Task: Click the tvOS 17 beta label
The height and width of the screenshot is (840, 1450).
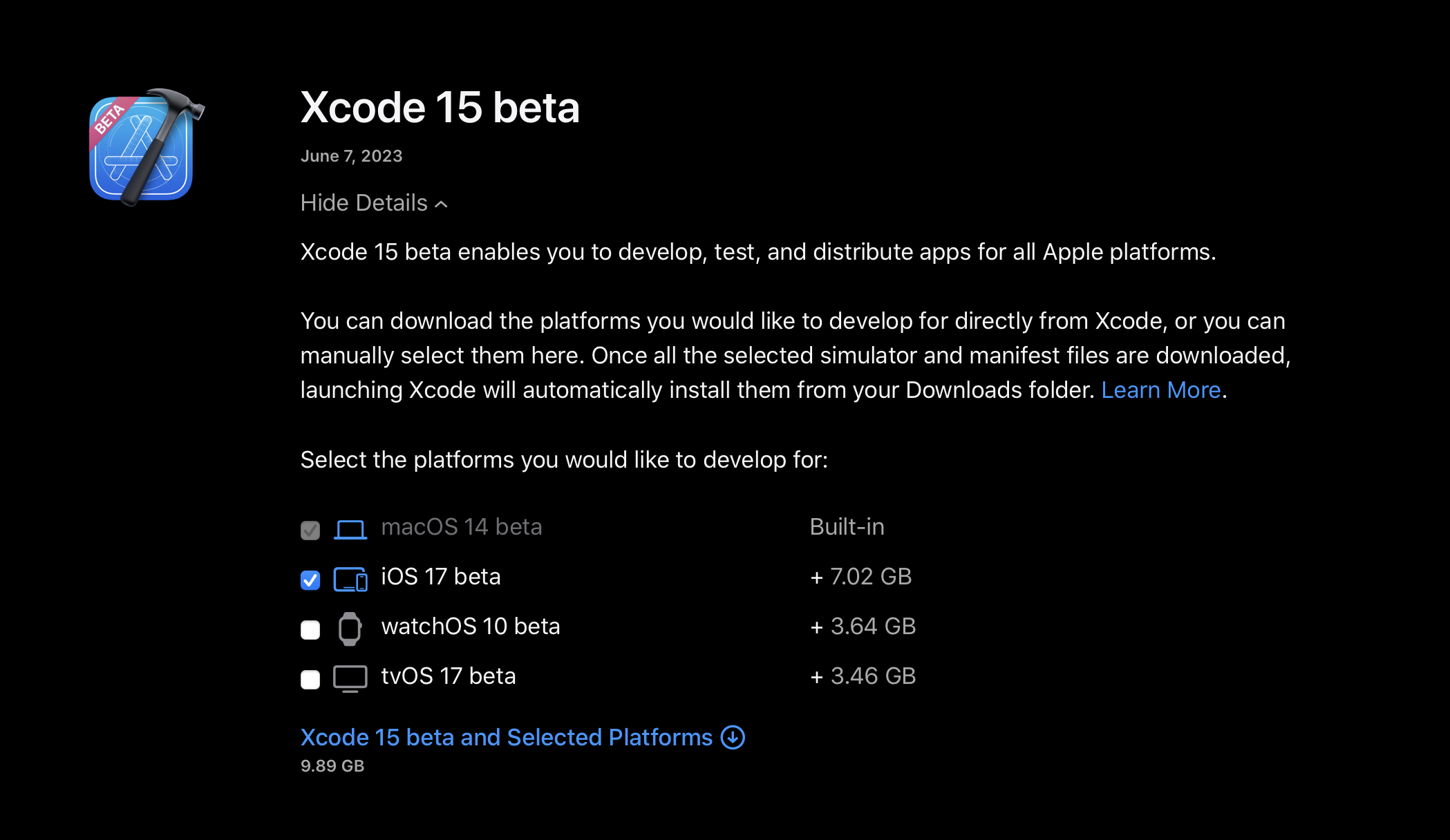Action: 449,676
